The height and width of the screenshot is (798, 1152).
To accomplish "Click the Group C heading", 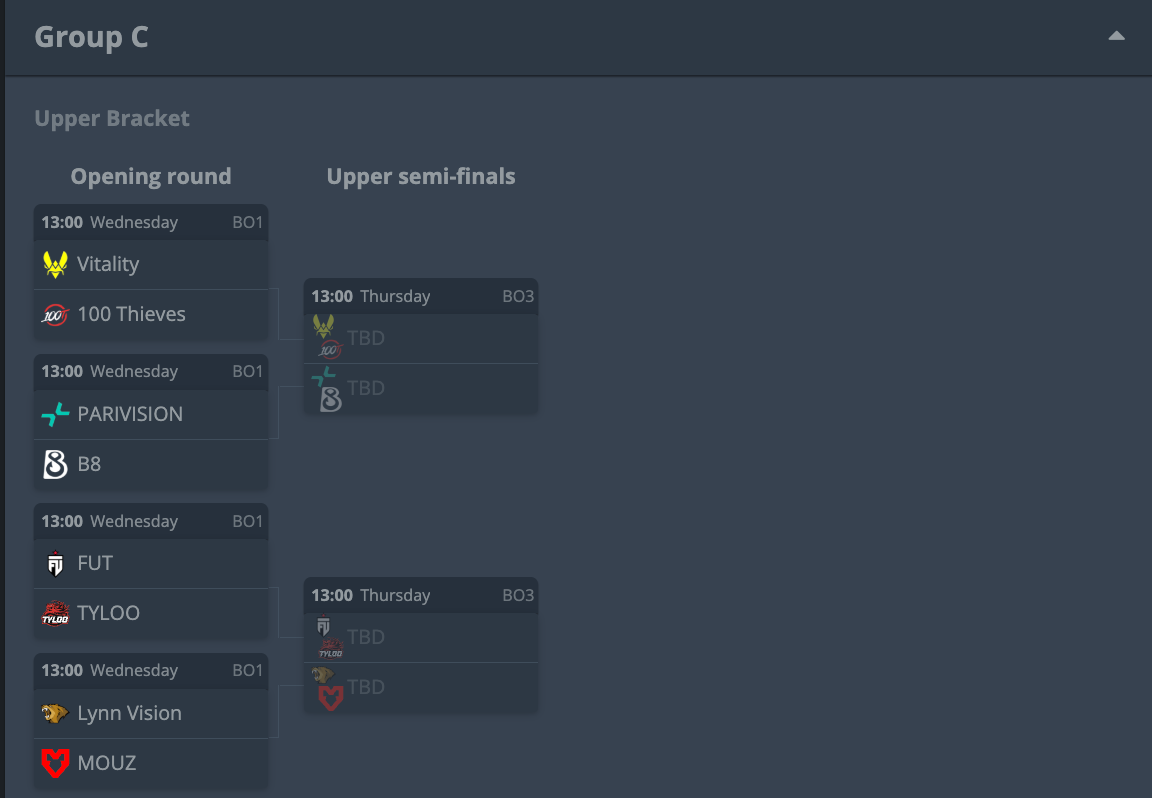I will pos(92,37).
